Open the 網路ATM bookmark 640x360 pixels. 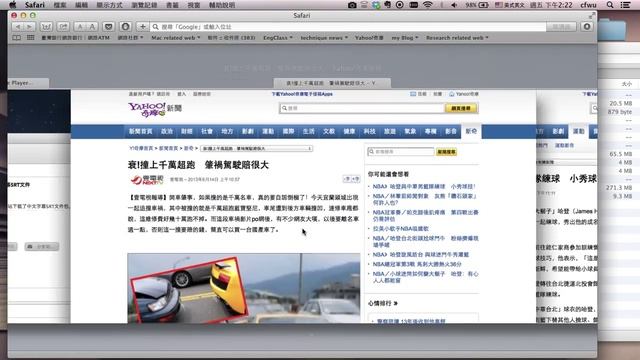[99, 38]
